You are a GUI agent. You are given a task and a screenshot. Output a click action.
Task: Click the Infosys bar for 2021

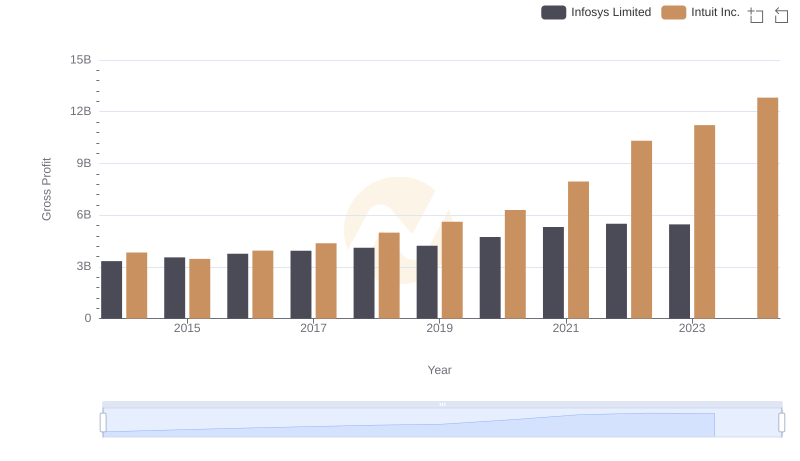click(553, 273)
